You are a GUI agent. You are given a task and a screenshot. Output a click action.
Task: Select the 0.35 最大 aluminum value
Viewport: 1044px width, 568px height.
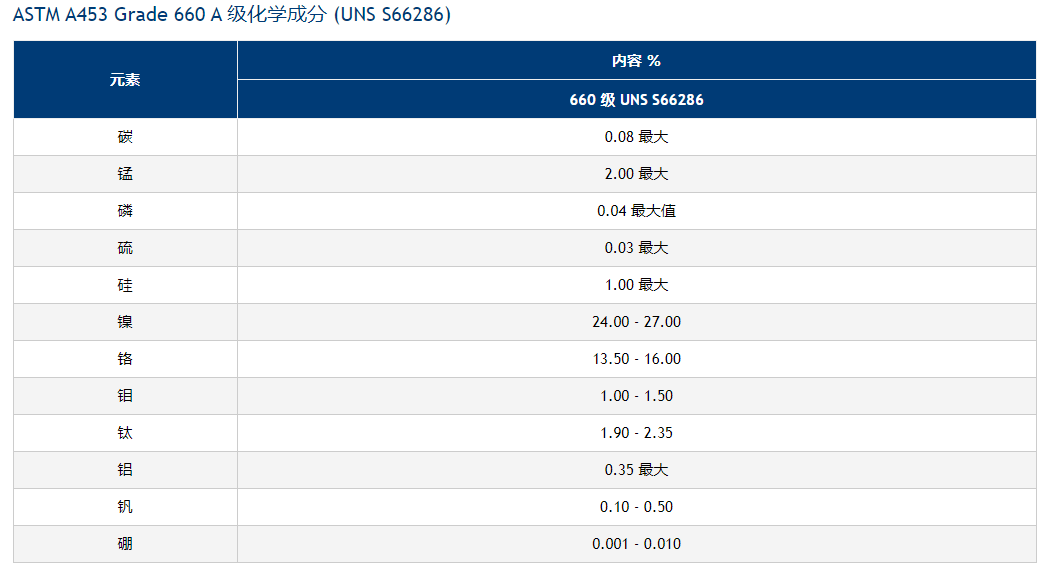point(637,469)
